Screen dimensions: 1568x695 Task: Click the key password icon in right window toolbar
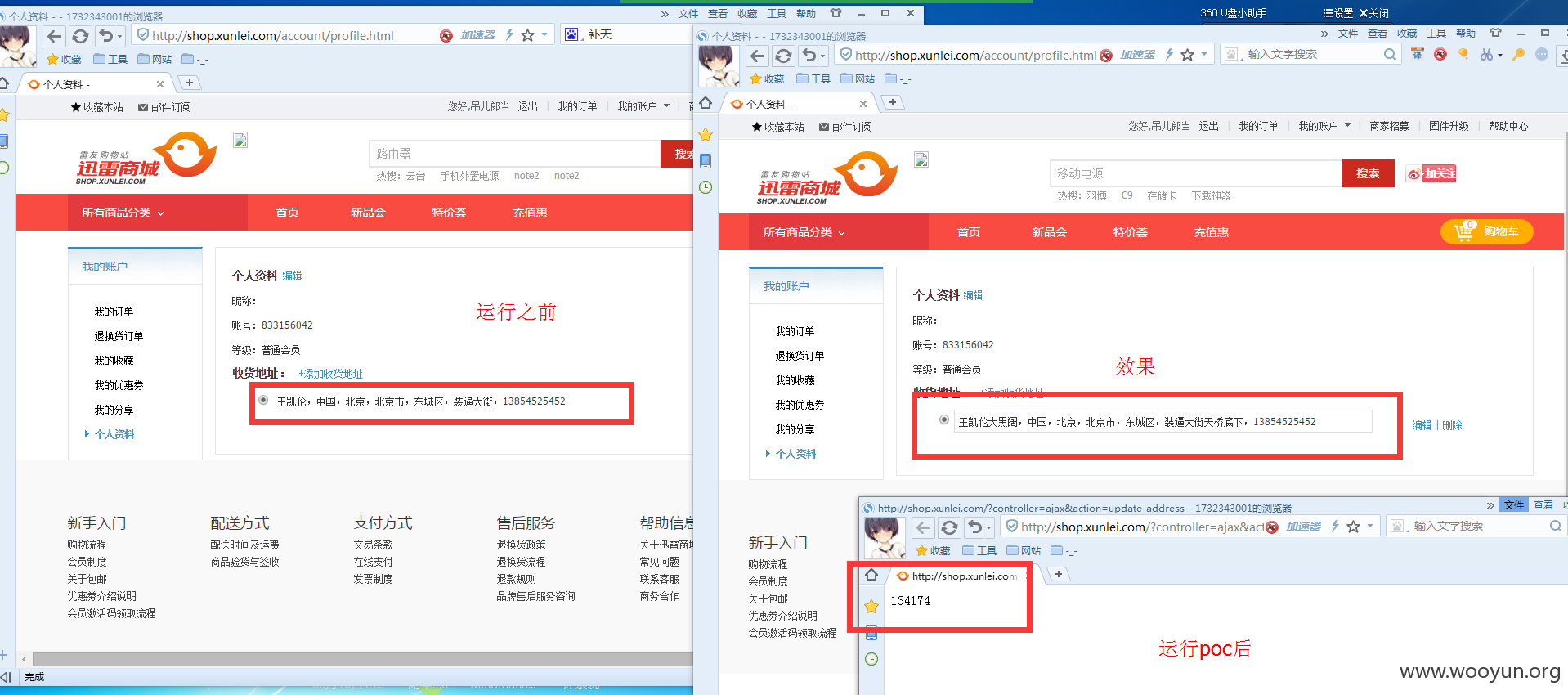1518,54
